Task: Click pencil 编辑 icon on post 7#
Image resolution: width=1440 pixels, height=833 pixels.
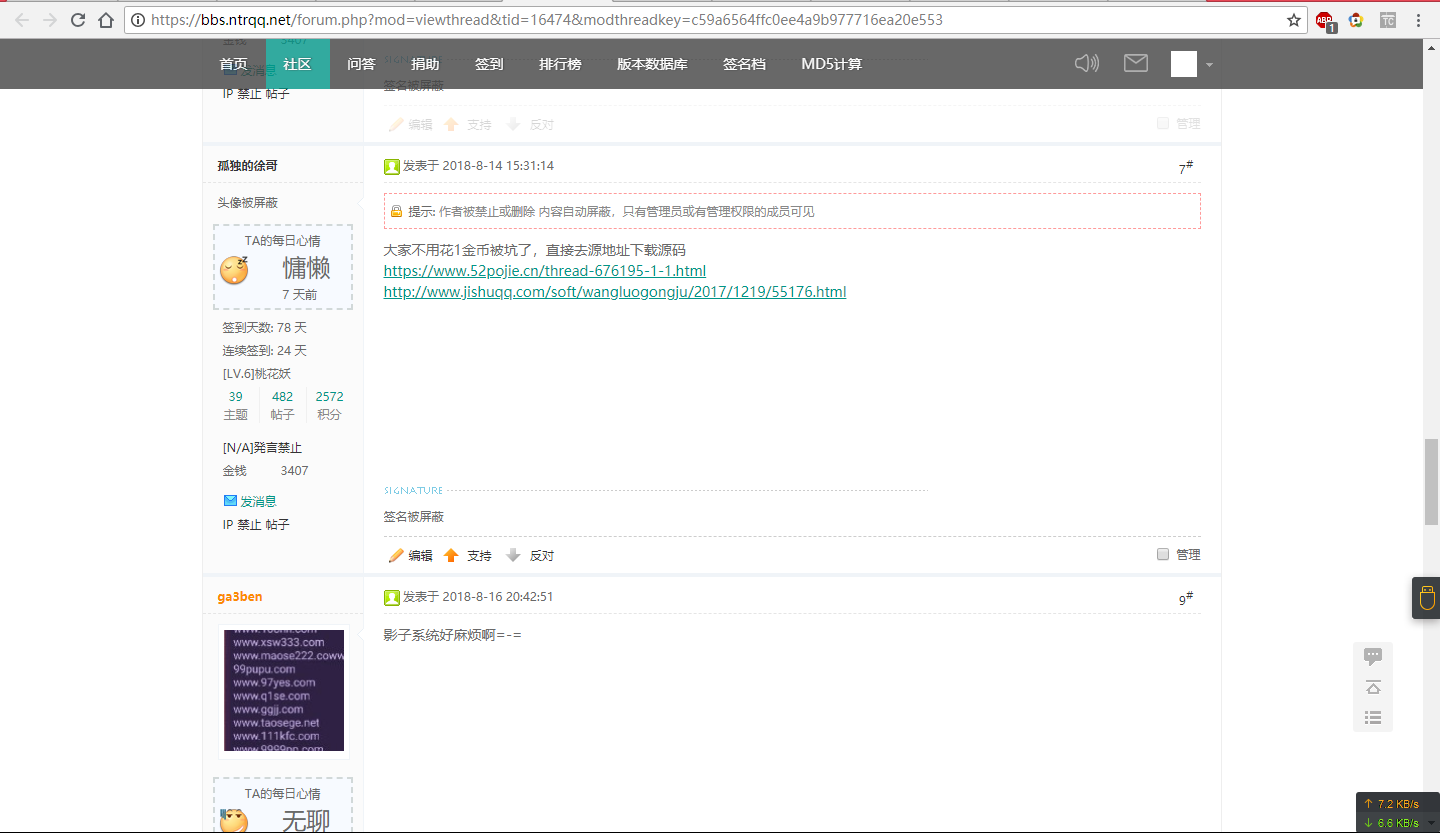Action: click(396, 555)
